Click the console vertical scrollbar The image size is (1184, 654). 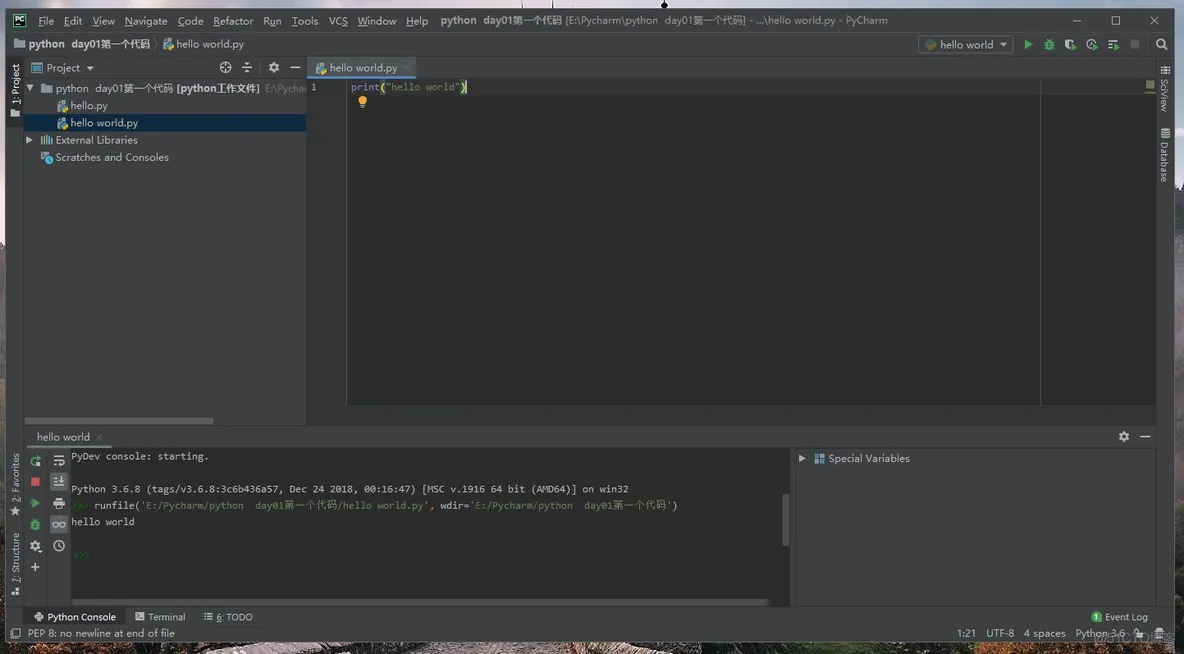click(785, 520)
